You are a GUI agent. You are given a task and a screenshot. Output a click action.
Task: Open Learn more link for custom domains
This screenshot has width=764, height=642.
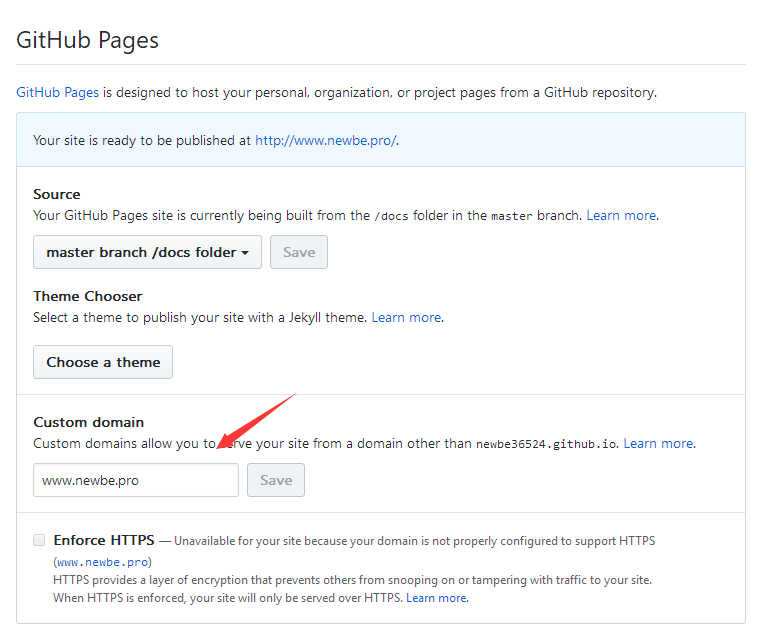click(658, 443)
